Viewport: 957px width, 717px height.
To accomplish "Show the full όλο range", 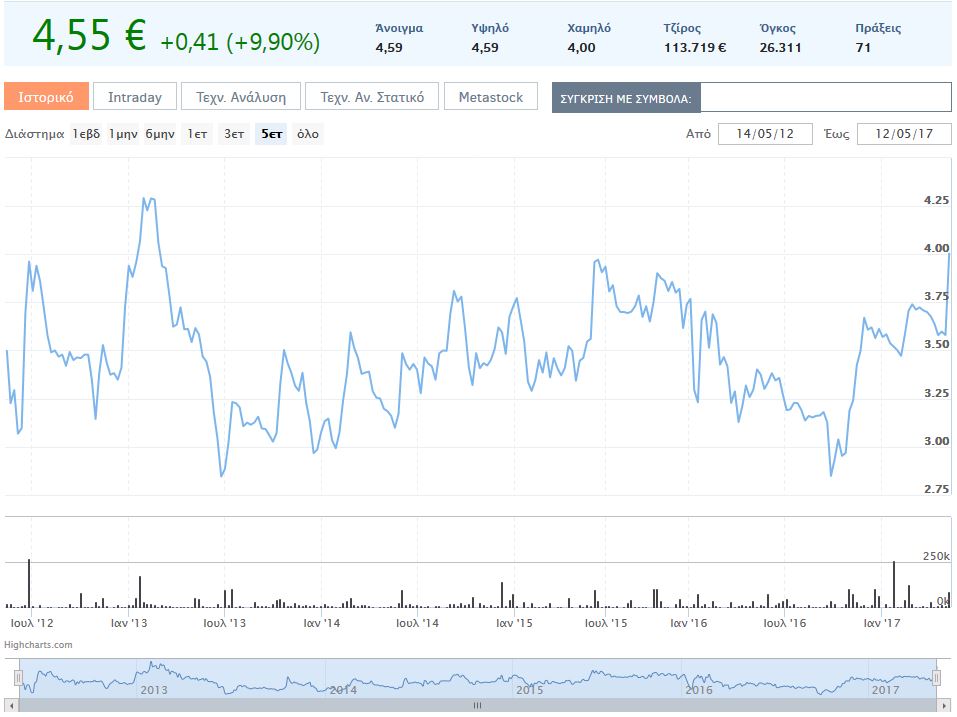I will pos(308,134).
